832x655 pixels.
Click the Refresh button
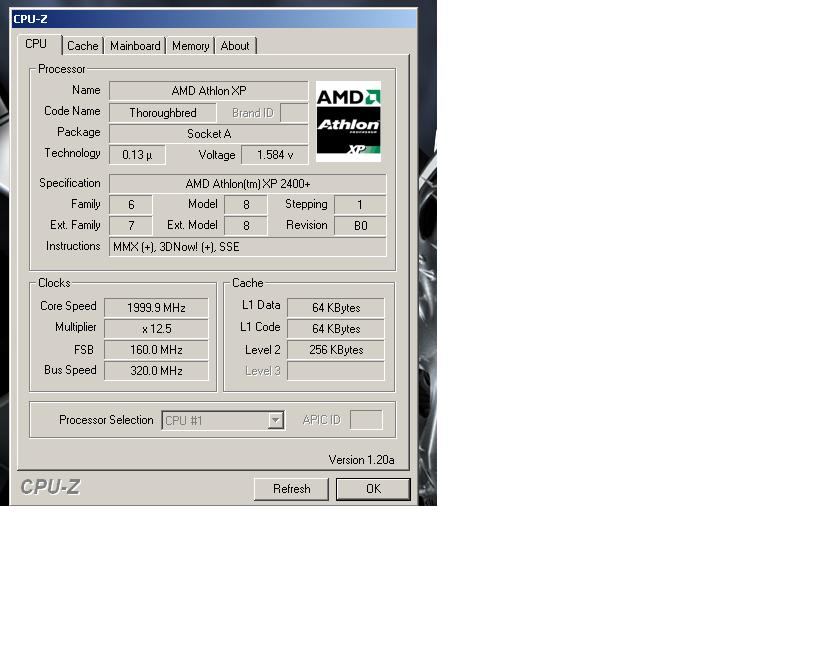tap(291, 489)
